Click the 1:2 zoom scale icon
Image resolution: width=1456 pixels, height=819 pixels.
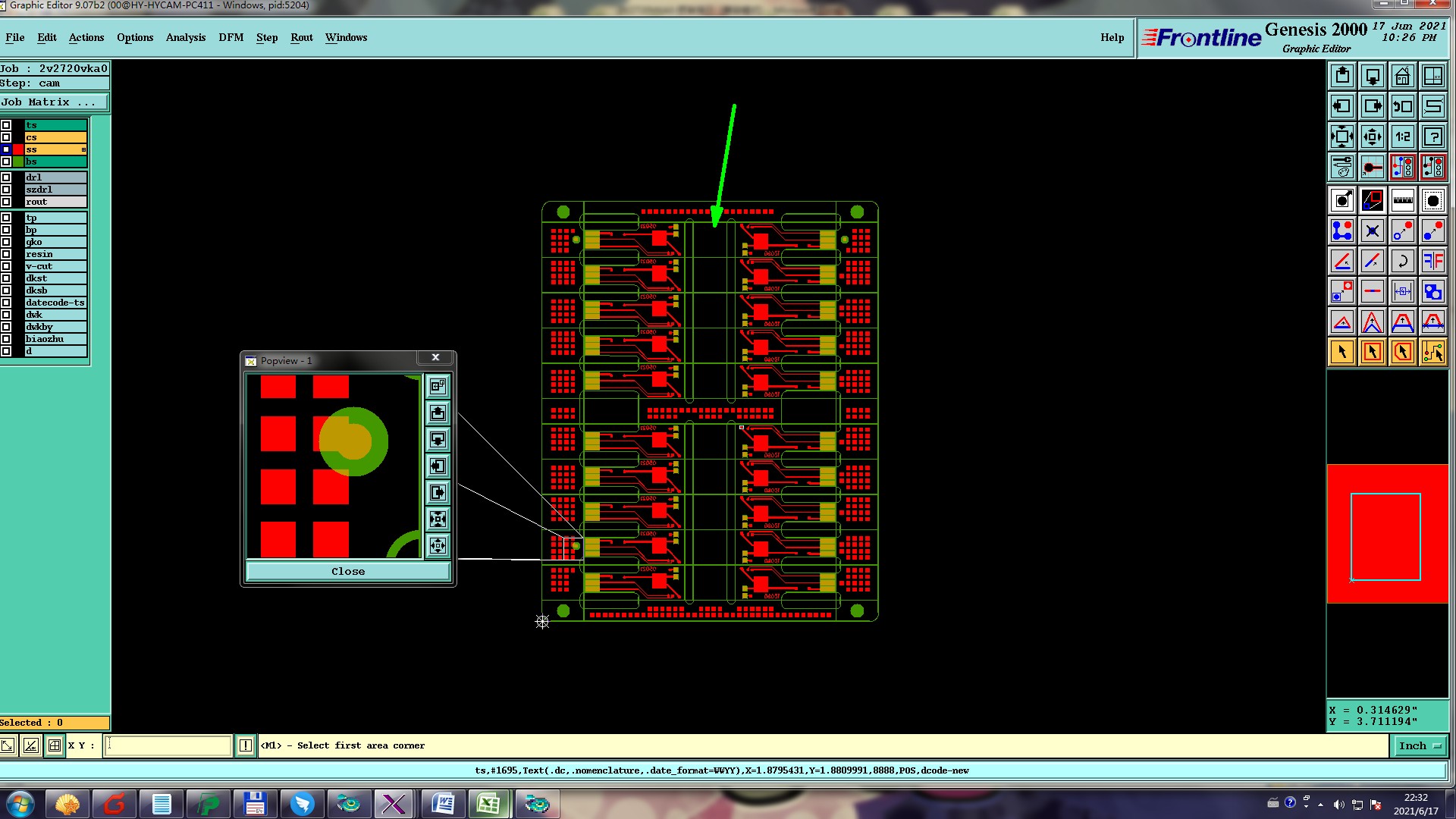tap(1402, 136)
